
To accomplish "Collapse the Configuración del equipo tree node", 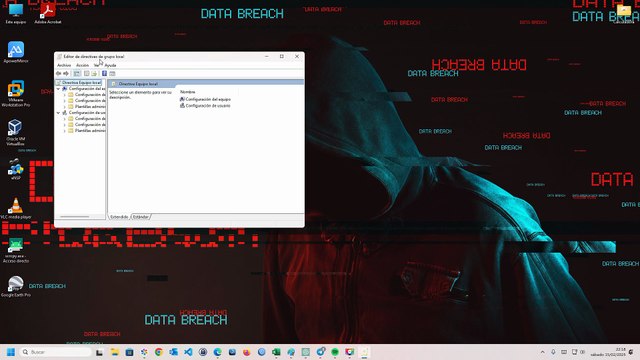I will [58, 89].
